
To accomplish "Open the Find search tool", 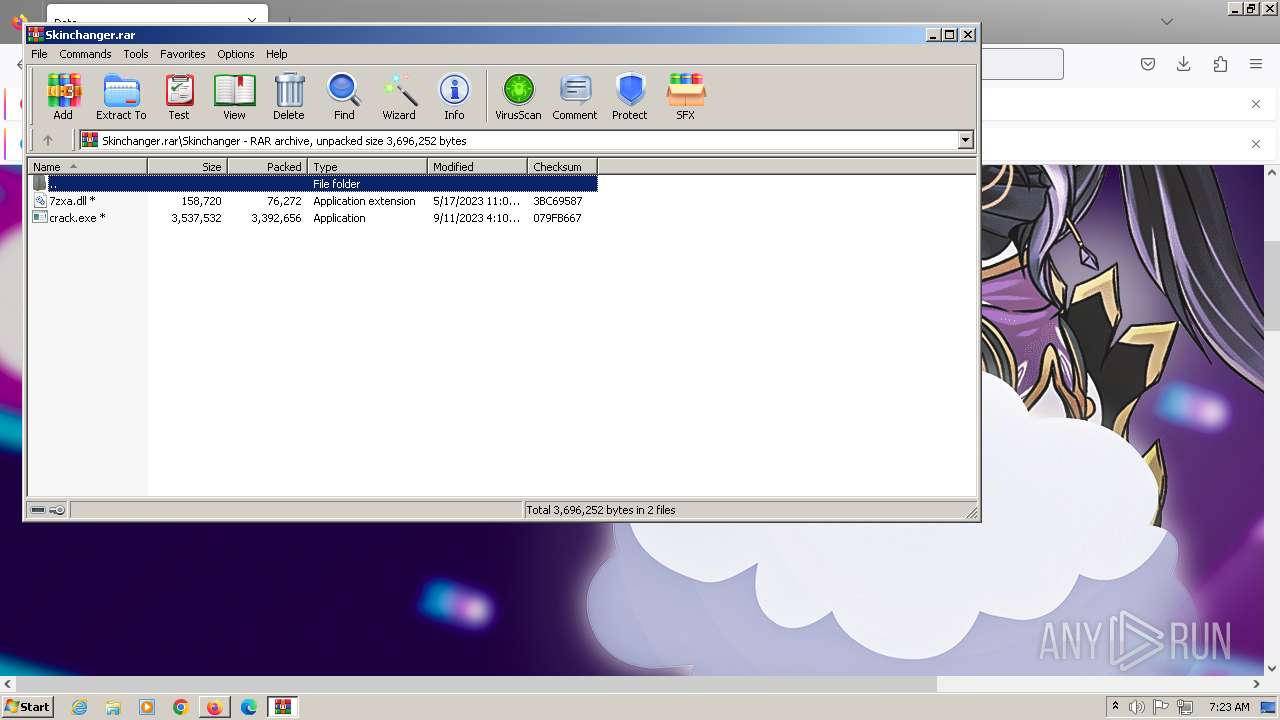I will point(344,96).
